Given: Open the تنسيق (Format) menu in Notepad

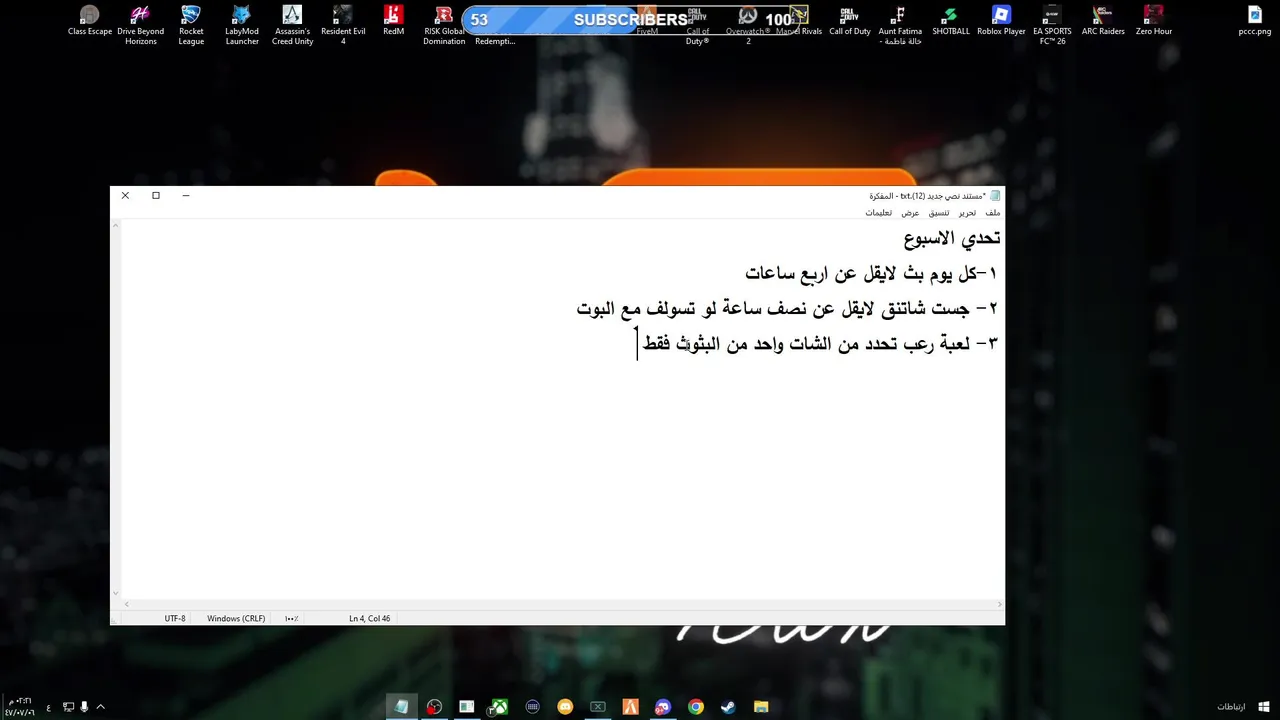Looking at the screenshot, I should 939,213.
